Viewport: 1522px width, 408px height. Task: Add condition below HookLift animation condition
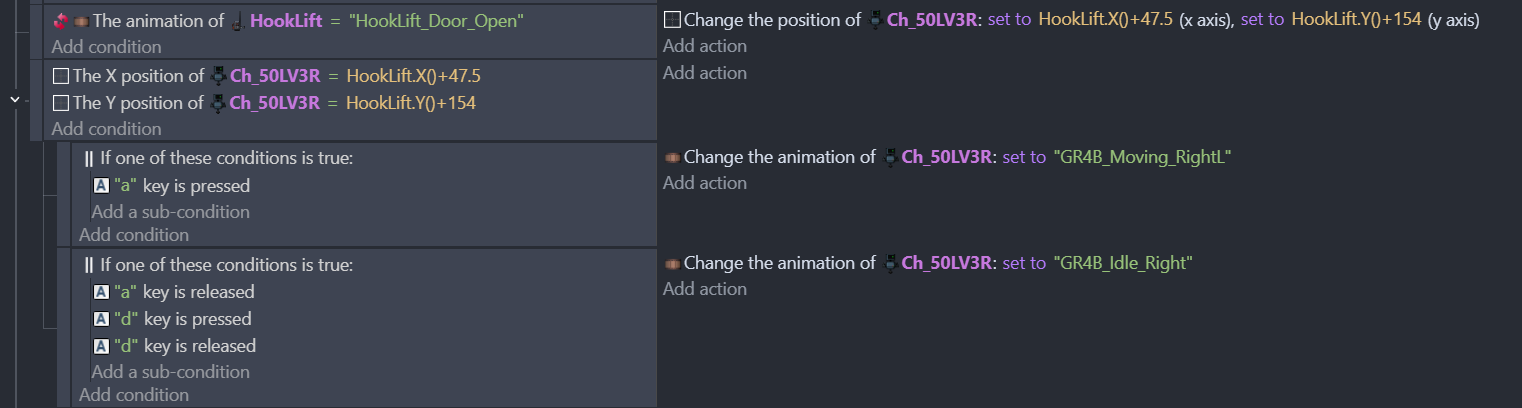(x=106, y=47)
